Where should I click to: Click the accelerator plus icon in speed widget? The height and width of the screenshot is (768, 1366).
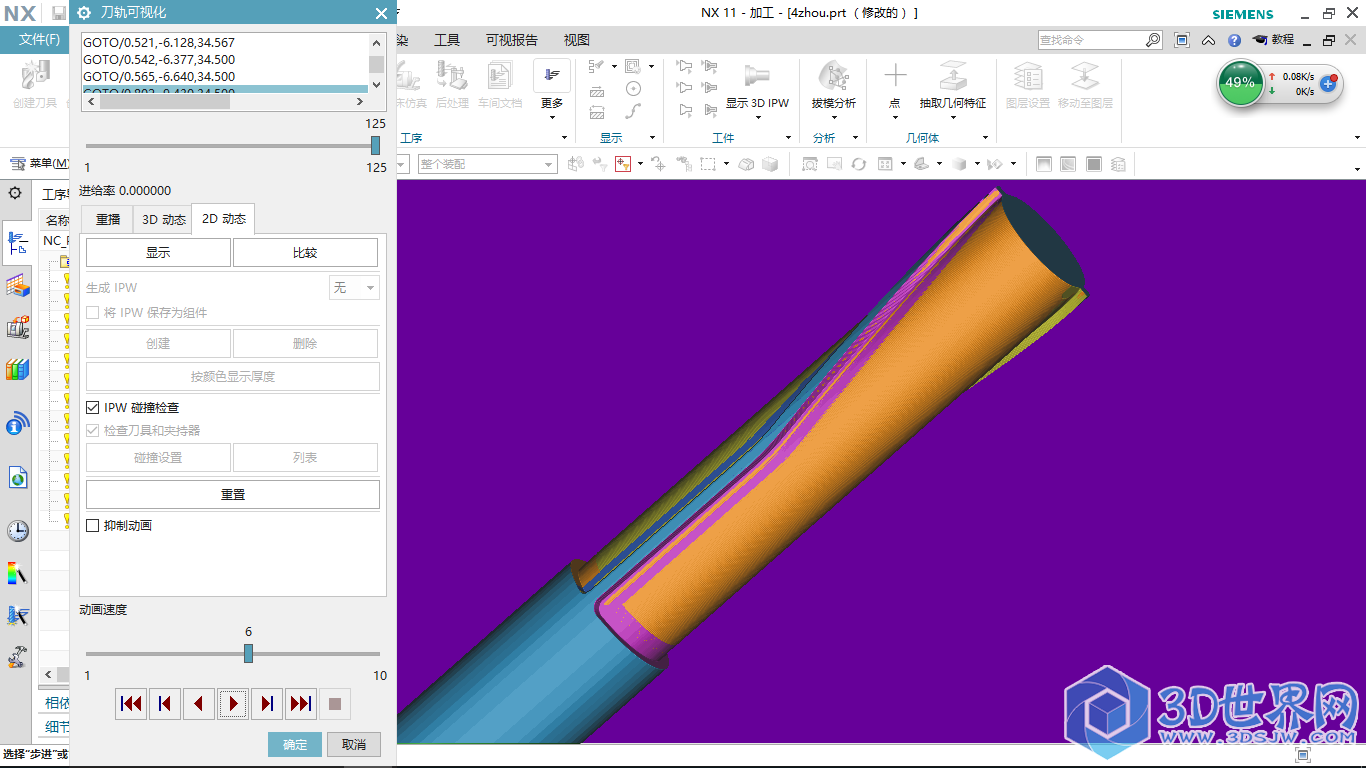pyautogui.click(x=1328, y=83)
